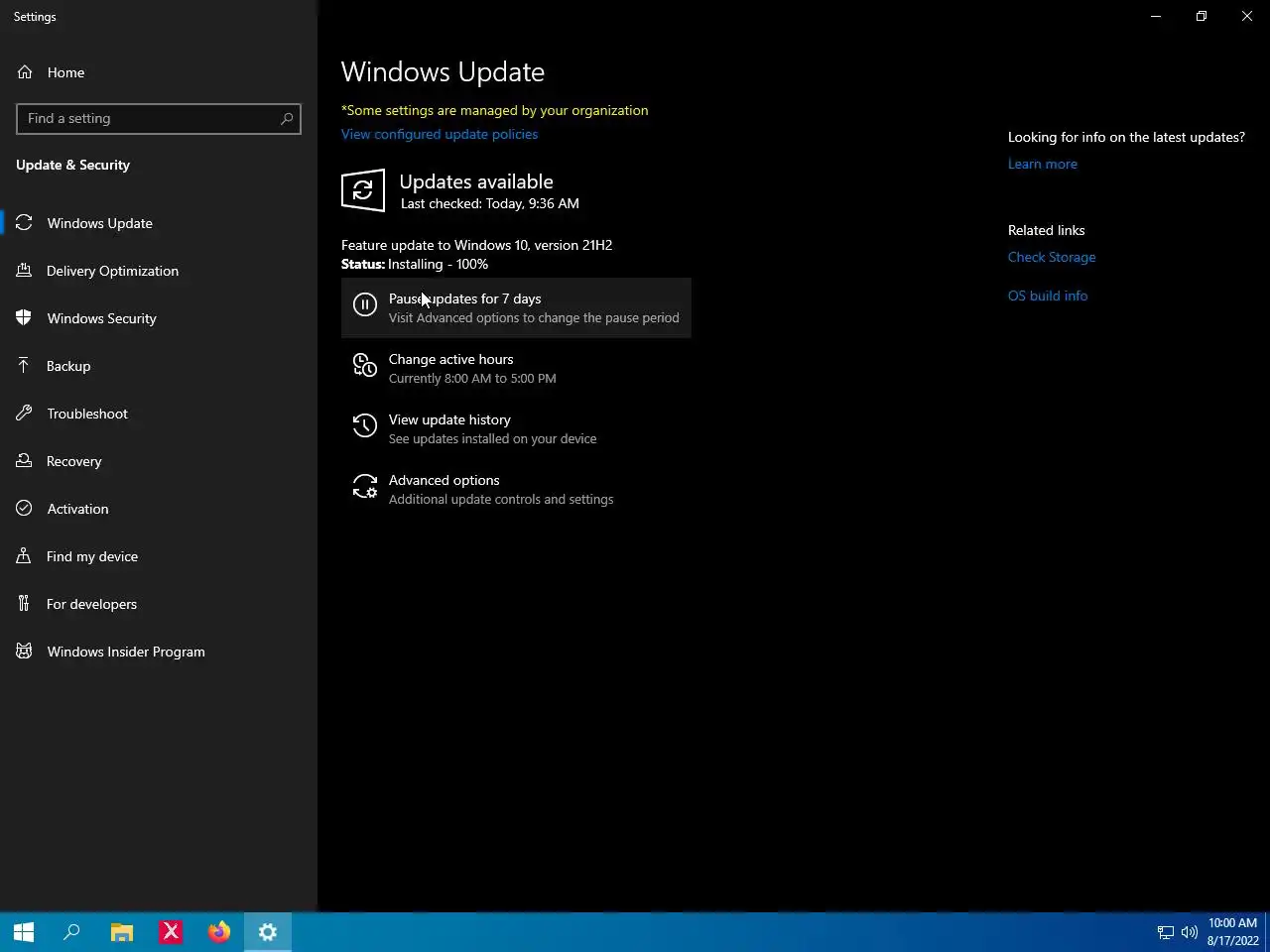Screen dimensions: 1270x952
Task: Open the Learn more link
Action: (x=1043, y=164)
